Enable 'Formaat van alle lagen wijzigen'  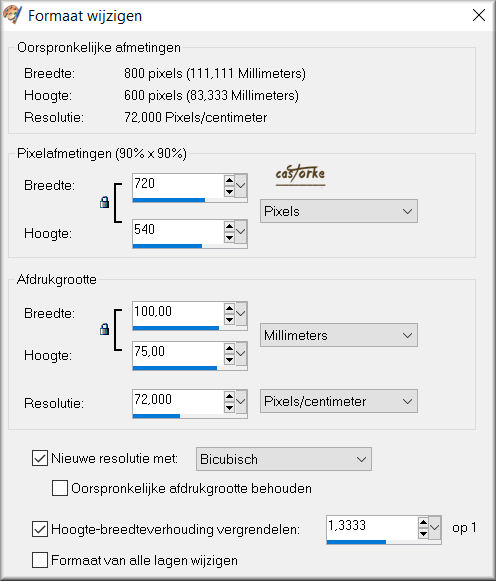[40, 560]
